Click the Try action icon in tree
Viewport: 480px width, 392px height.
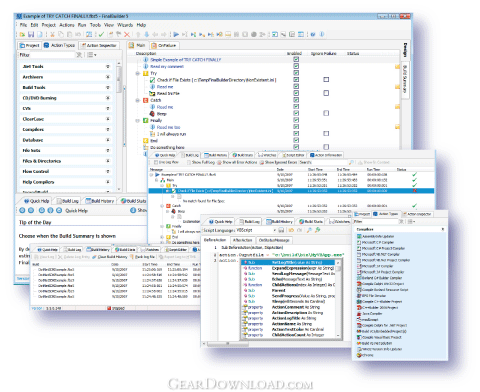click(146, 73)
